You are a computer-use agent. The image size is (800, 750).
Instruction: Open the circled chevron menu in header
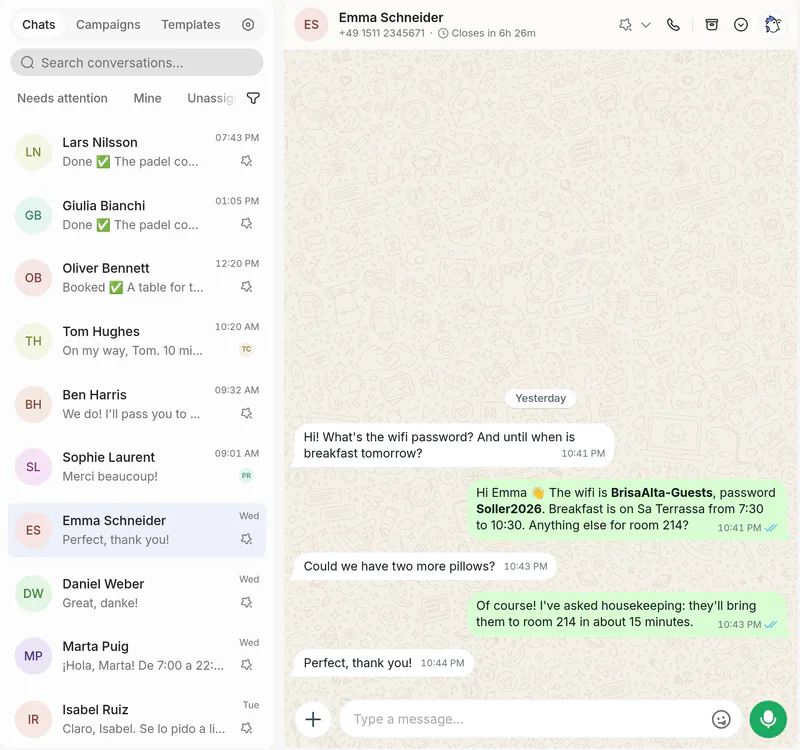[x=741, y=24]
